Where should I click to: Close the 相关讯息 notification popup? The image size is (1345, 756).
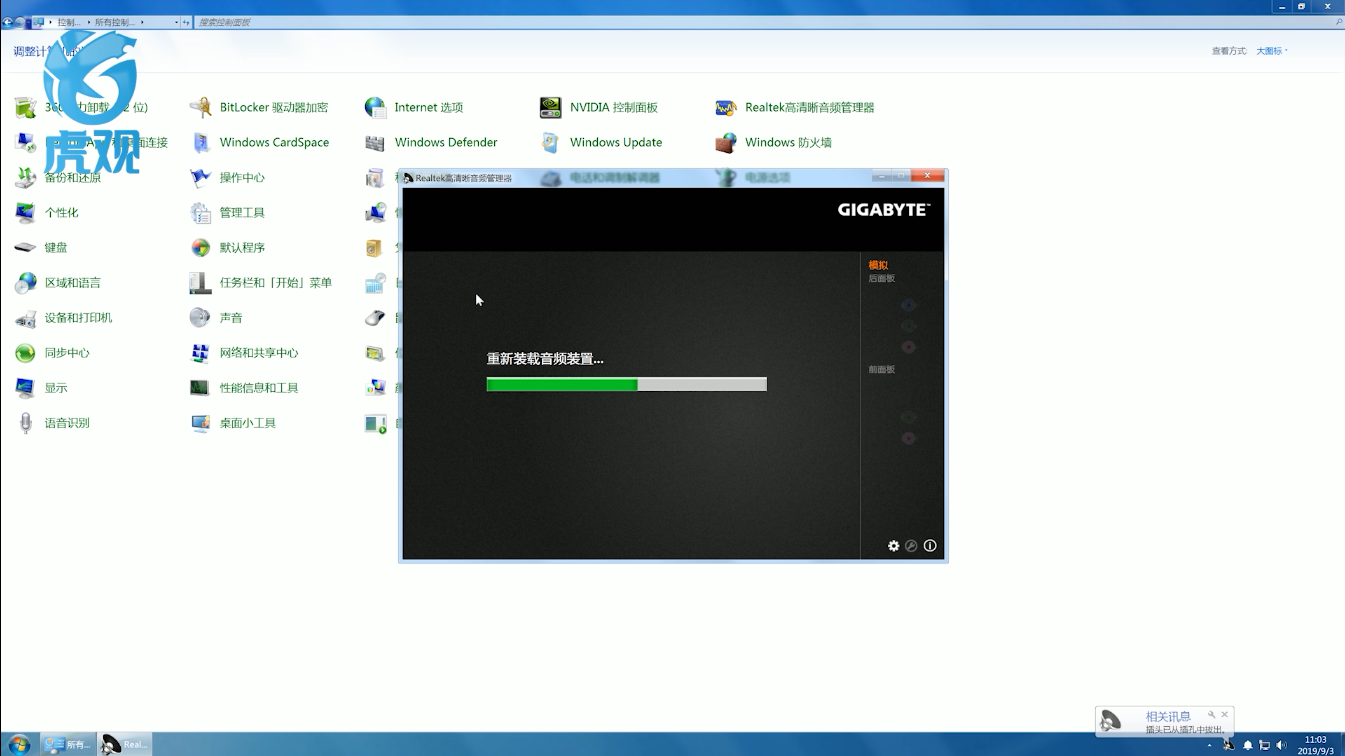click(1225, 715)
